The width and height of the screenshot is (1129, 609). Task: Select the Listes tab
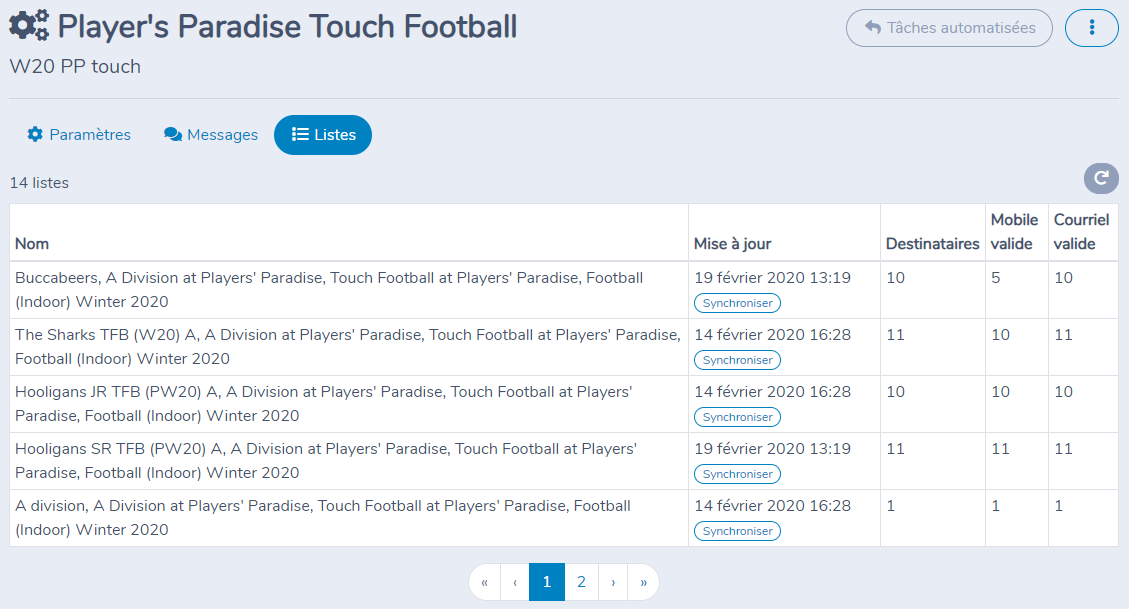coord(323,135)
